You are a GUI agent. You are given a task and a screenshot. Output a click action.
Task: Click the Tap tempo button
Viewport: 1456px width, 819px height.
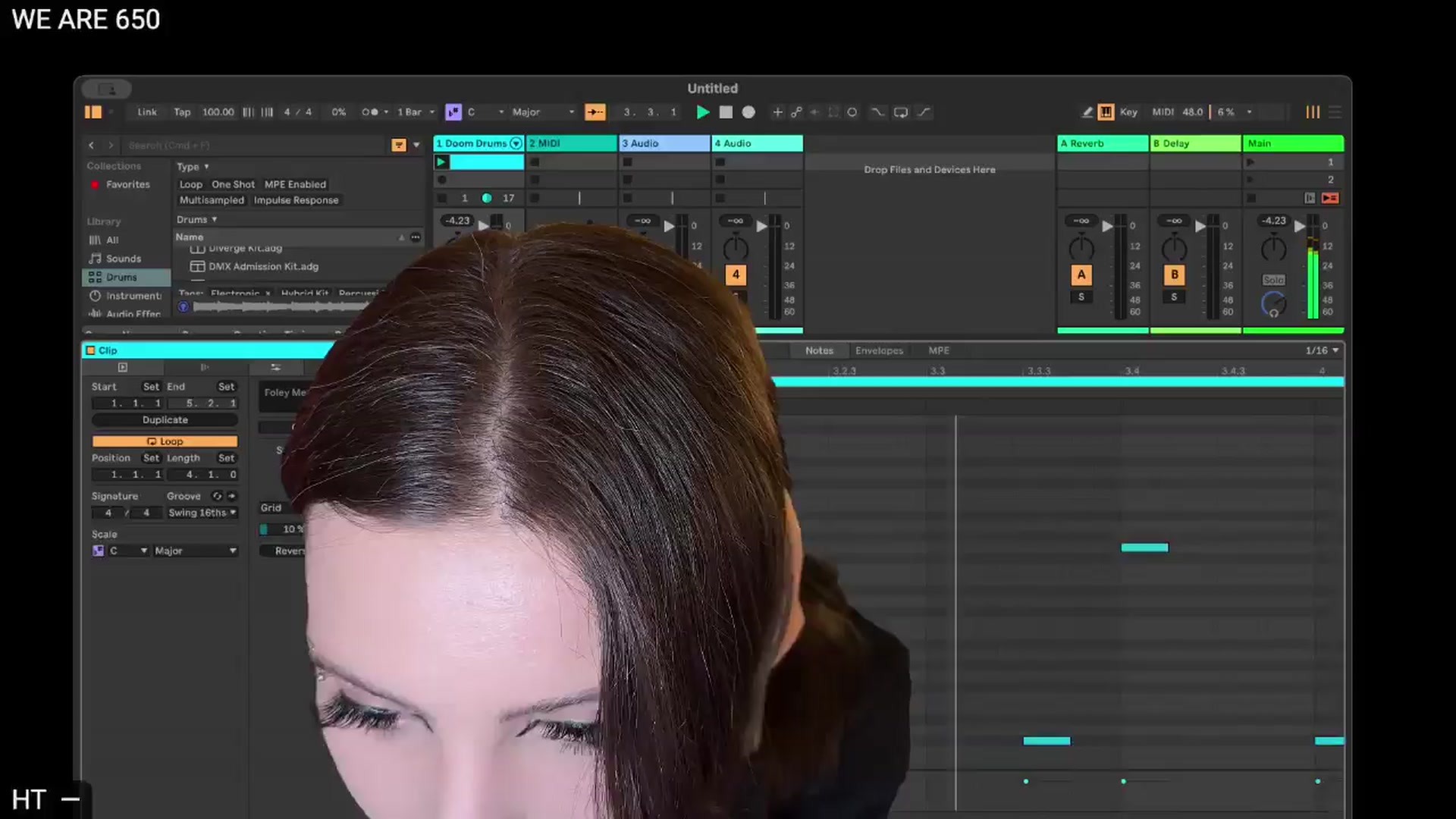(x=182, y=112)
